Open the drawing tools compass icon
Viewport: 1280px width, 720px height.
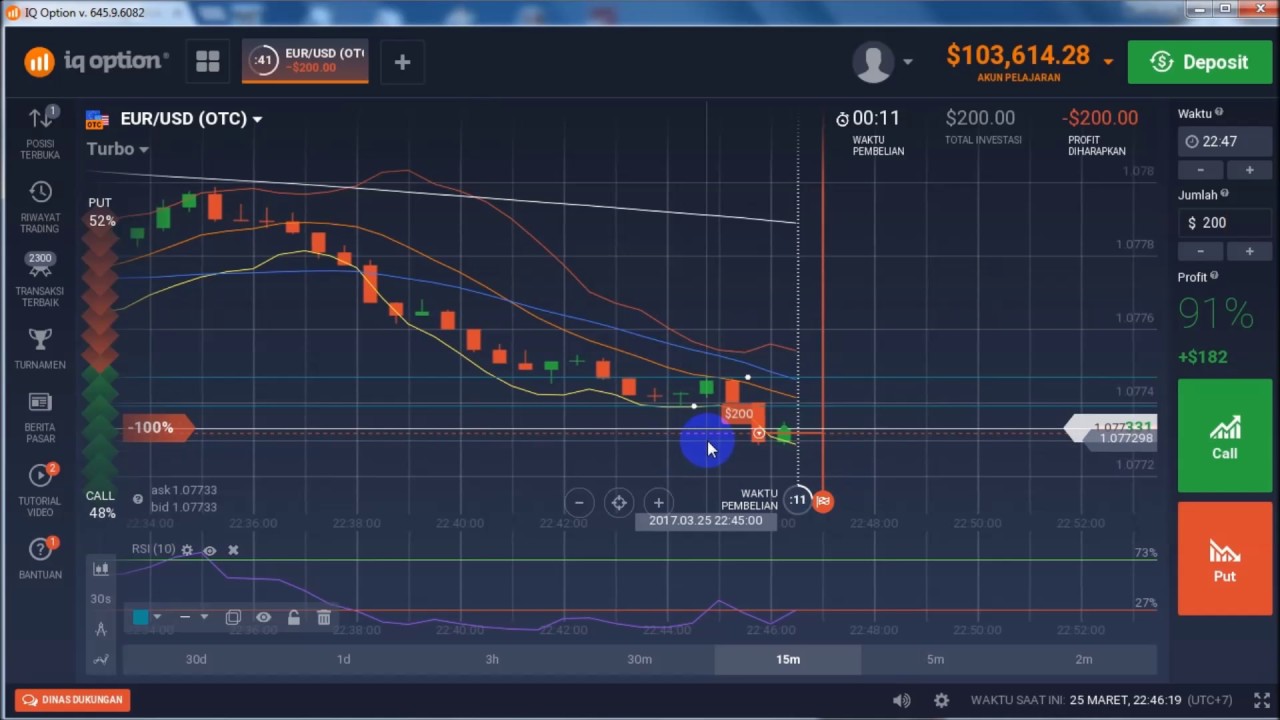[x=101, y=629]
